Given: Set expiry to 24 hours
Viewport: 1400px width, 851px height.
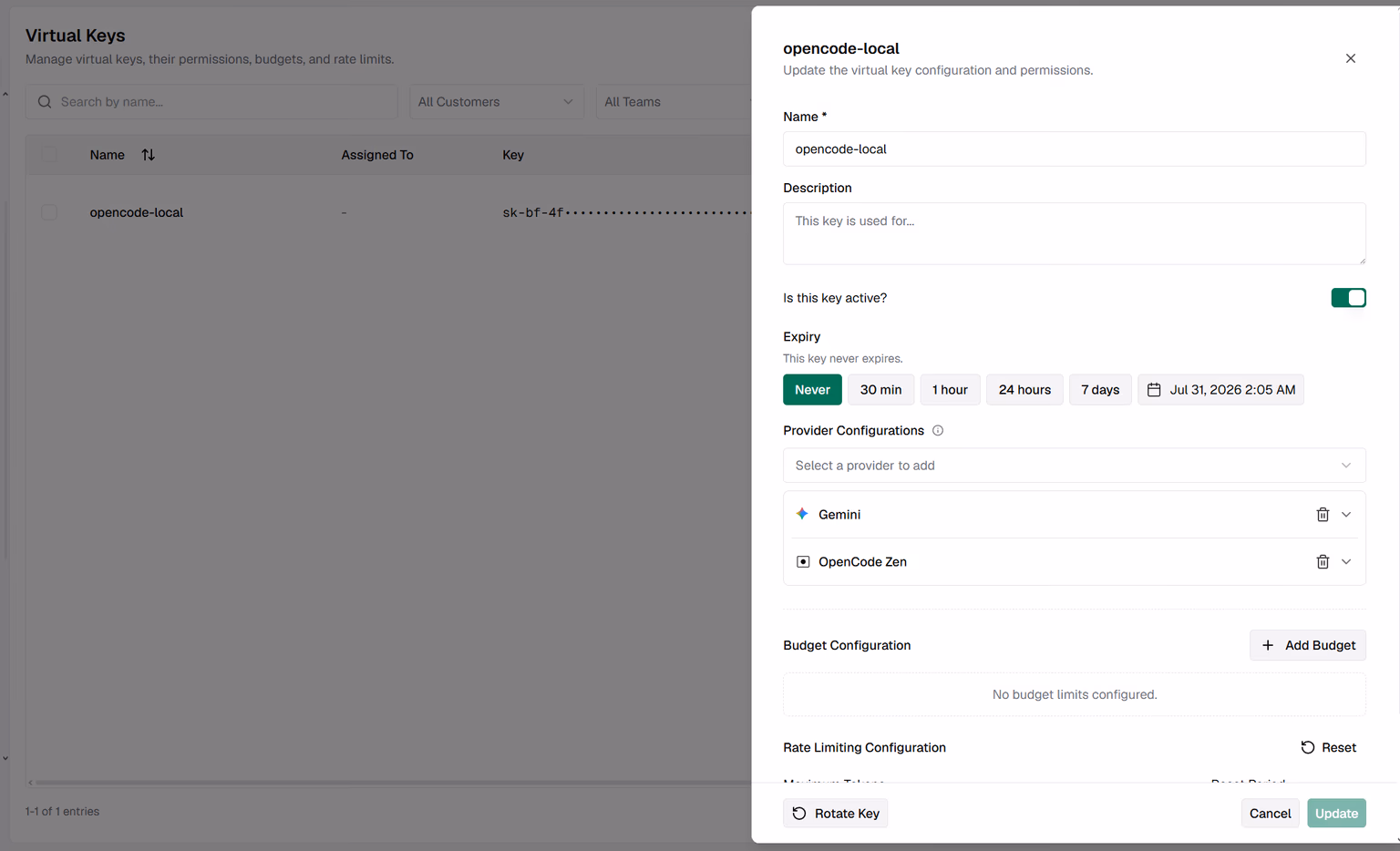Looking at the screenshot, I should tap(1024, 390).
